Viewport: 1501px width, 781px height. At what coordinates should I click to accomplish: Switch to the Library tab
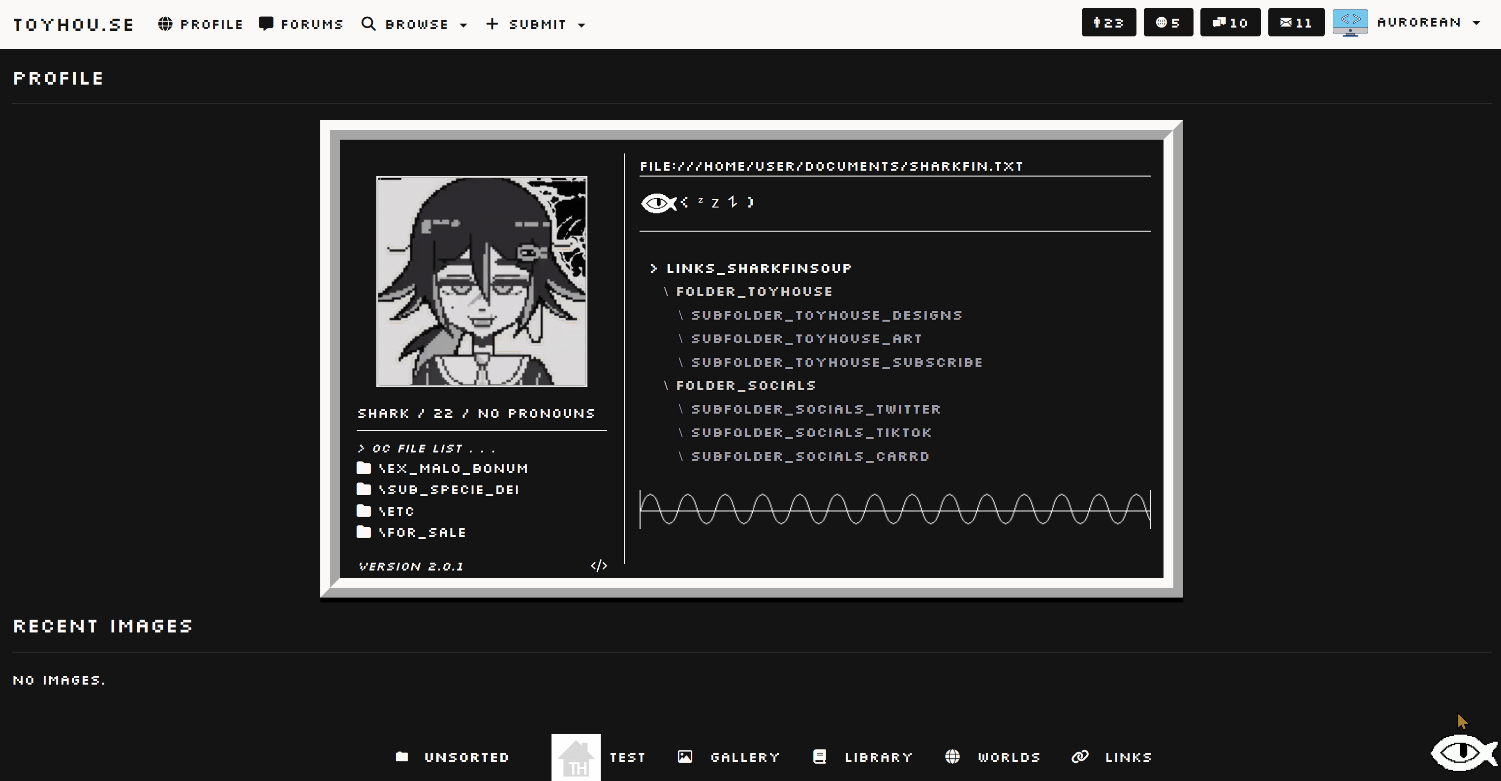tap(876, 757)
